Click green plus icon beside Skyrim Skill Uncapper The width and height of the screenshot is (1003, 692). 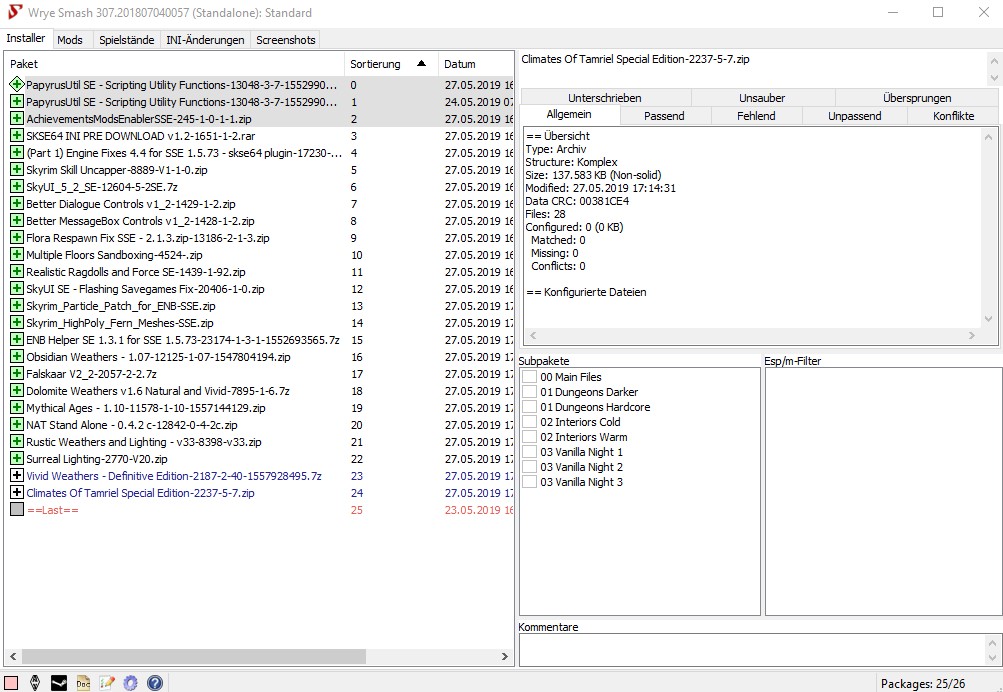(17, 169)
